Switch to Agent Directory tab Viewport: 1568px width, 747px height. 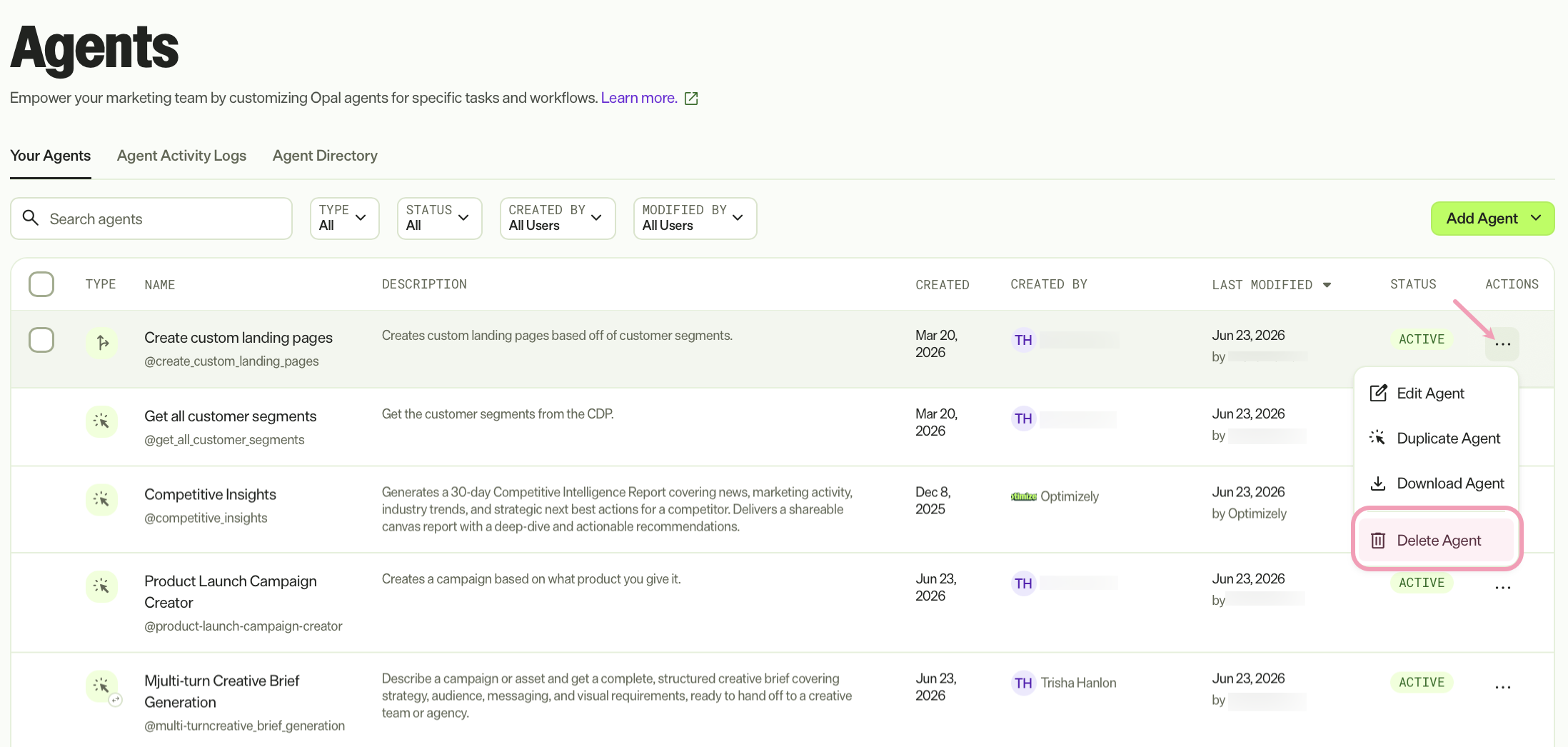click(325, 156)
